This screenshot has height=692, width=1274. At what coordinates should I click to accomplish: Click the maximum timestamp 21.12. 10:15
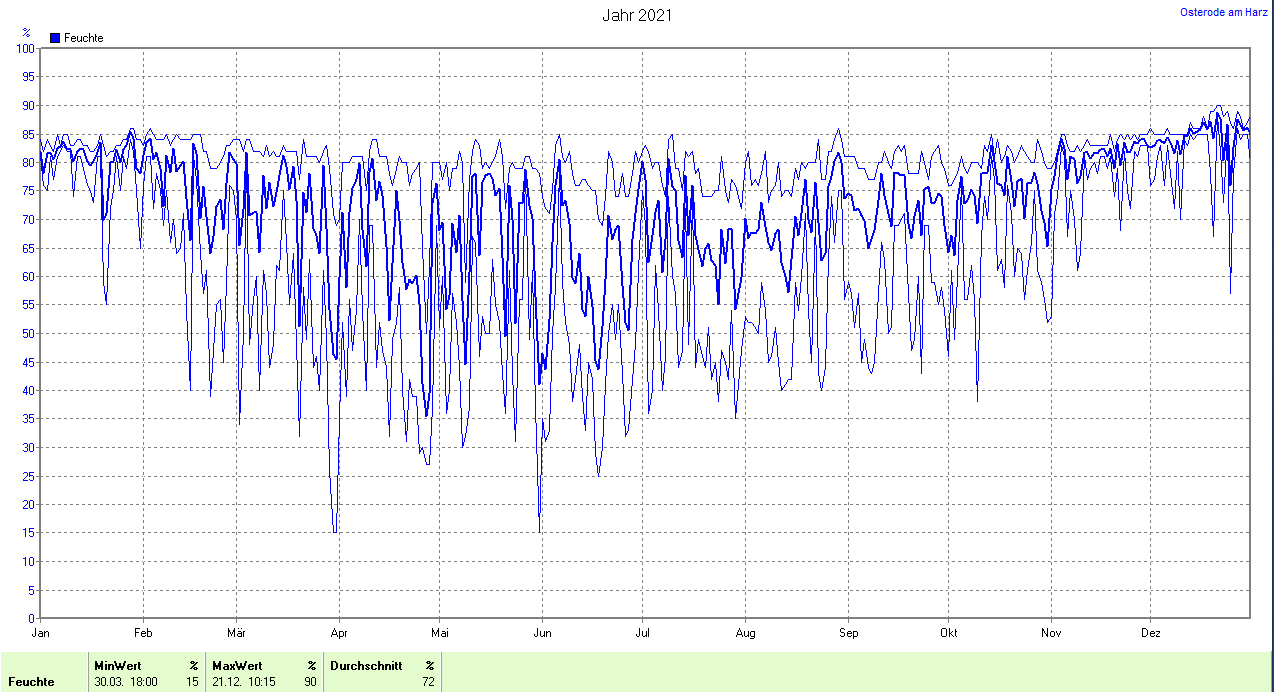(244, 682)
